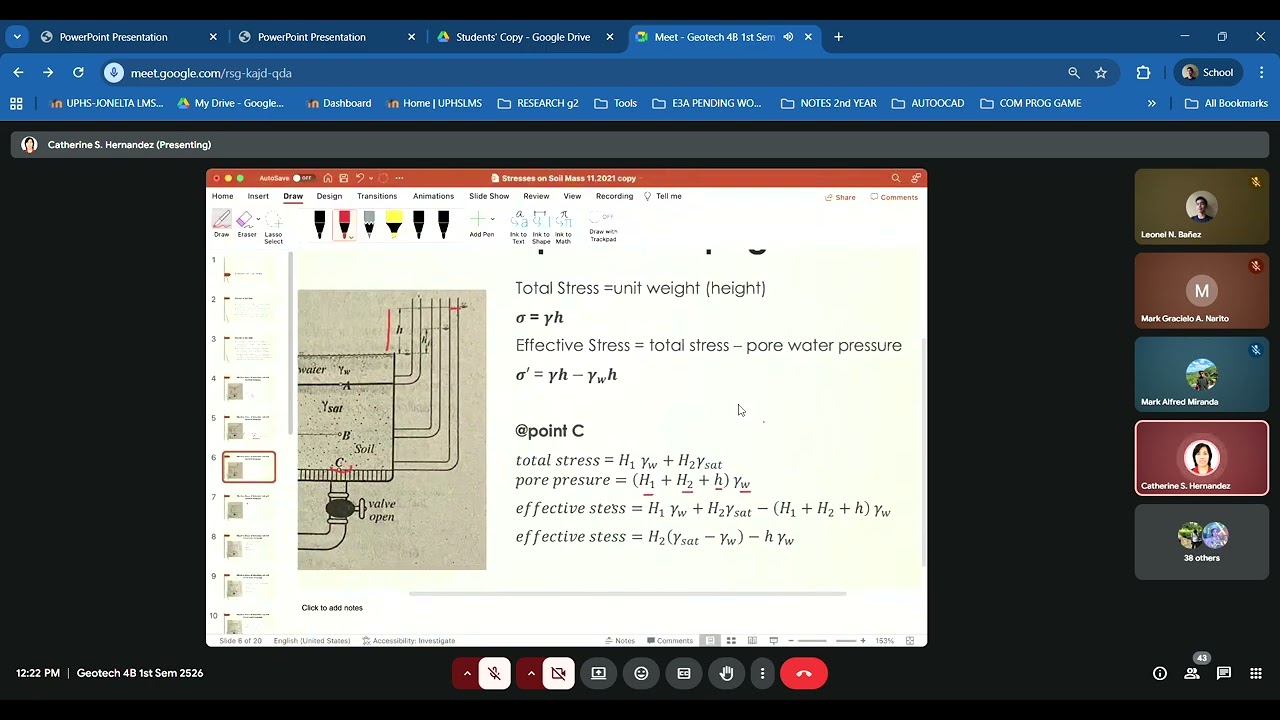Click PowerPoint home icon in title bar

coord(328,178)
